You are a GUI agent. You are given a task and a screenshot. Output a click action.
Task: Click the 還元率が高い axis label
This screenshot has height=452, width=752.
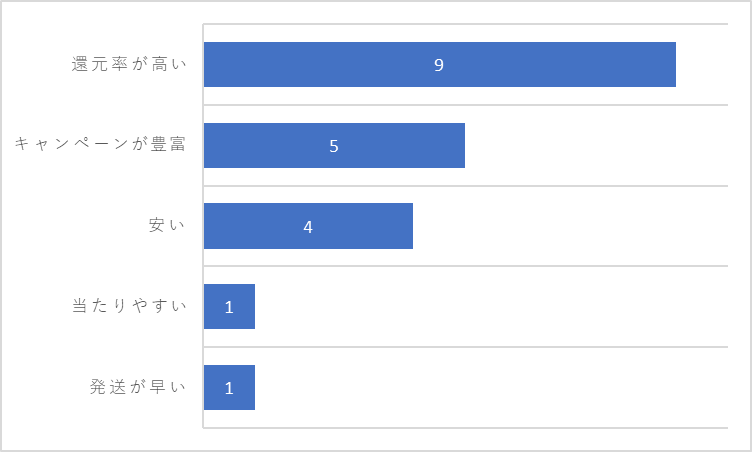coord(129,64)
